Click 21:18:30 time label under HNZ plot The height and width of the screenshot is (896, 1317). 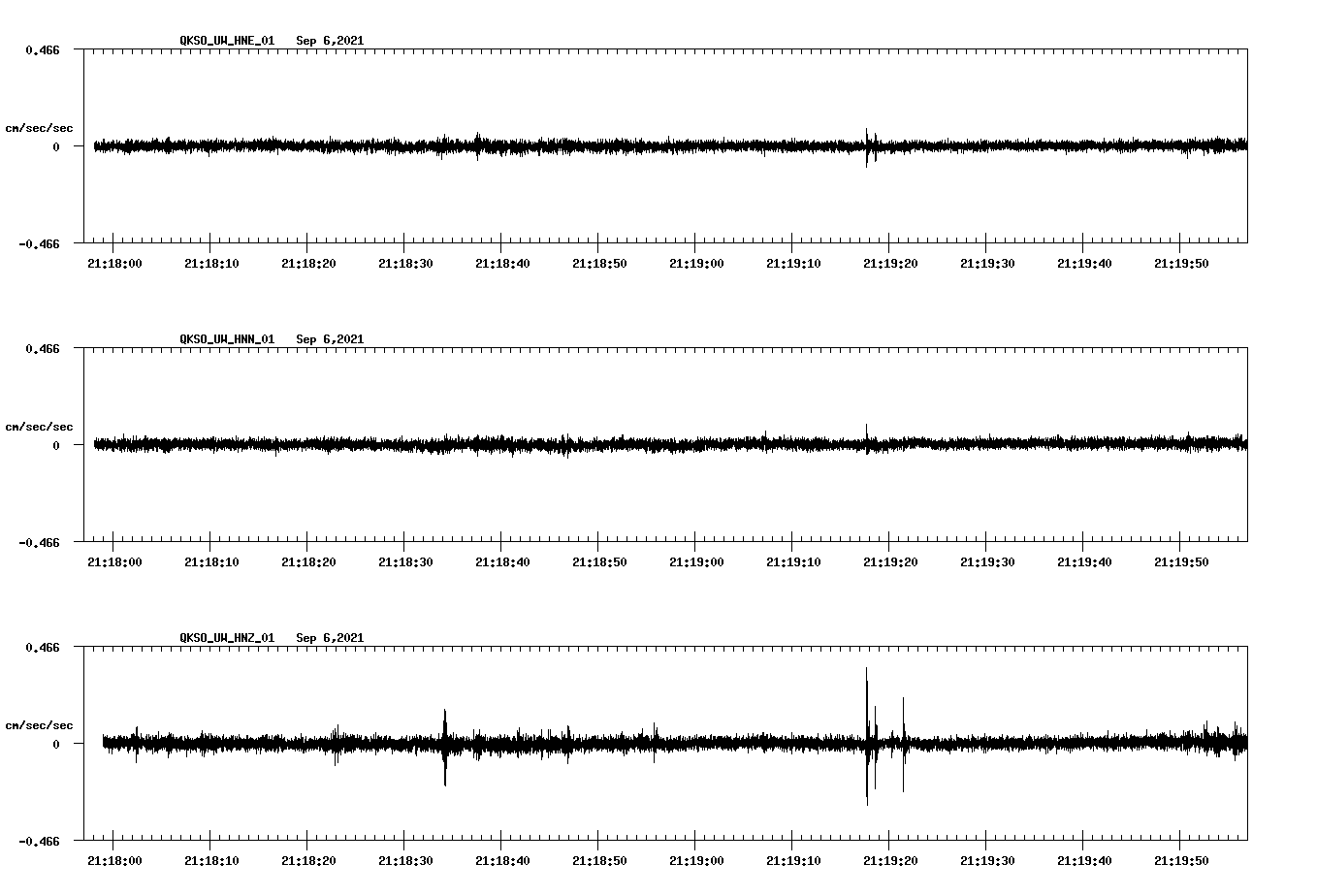point(405,861)
